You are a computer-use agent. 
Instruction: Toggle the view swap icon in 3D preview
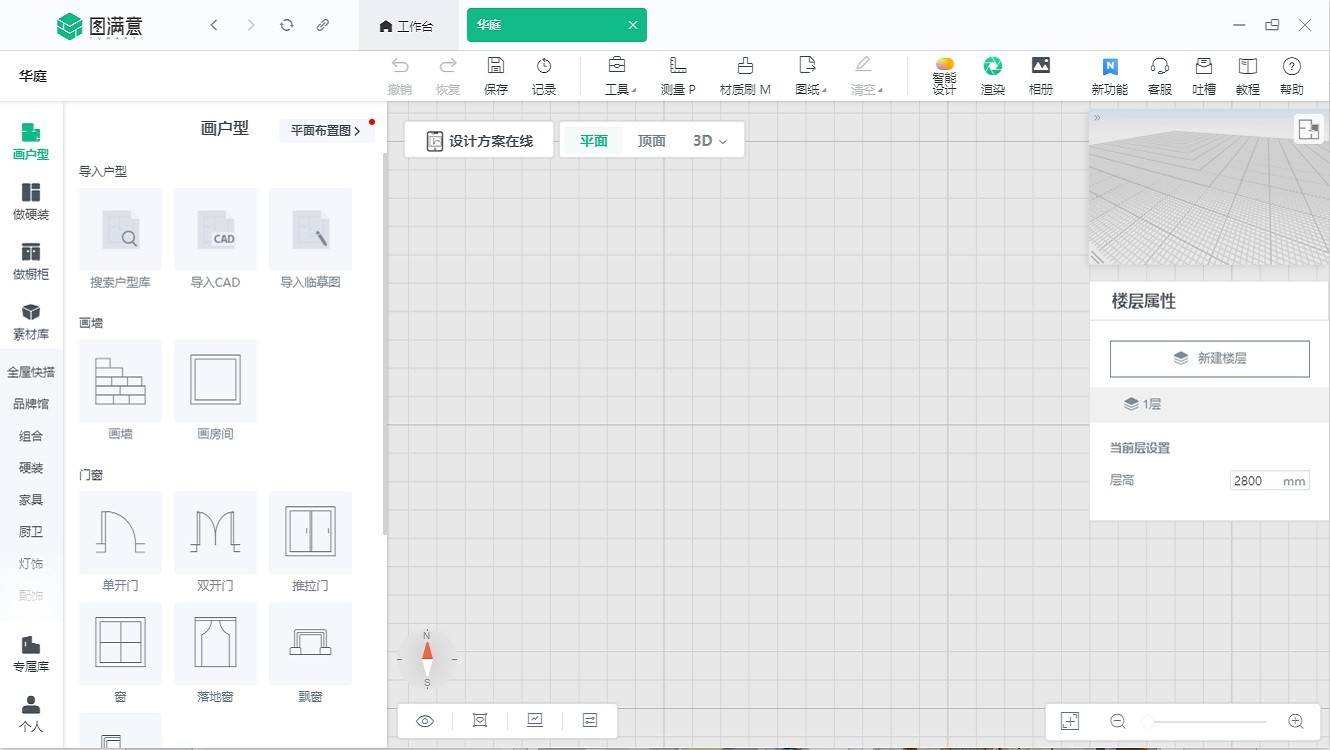point(1308,129)
